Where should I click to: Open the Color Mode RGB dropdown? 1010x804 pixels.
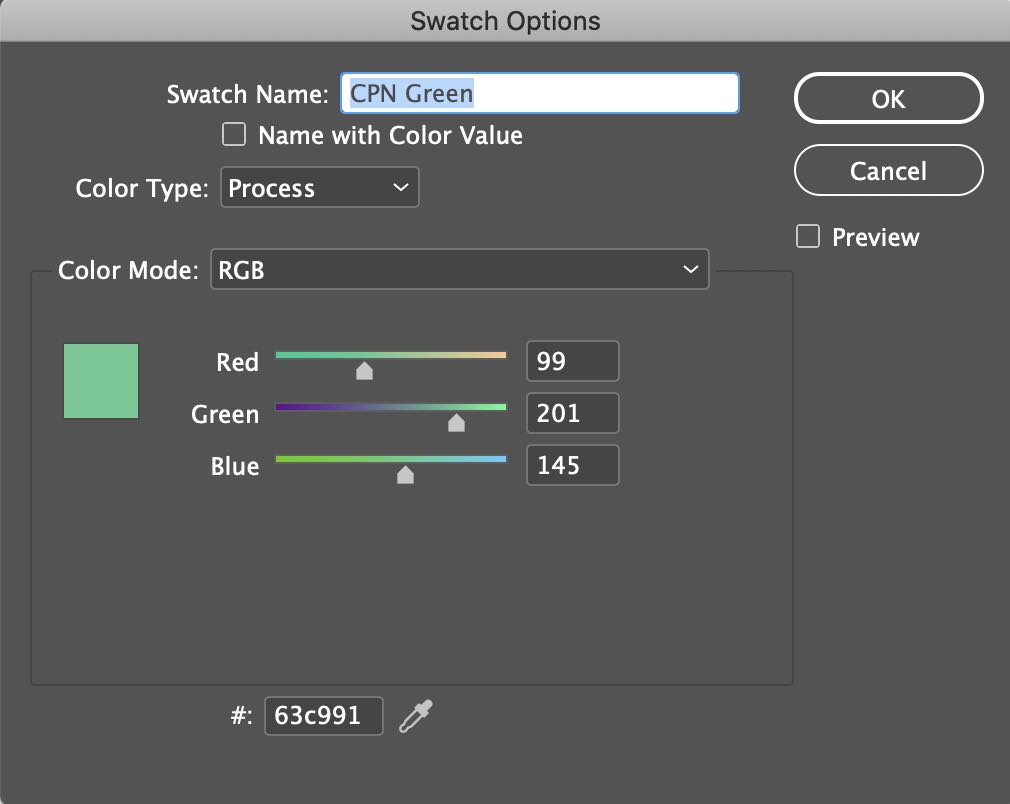coord(460,269)
